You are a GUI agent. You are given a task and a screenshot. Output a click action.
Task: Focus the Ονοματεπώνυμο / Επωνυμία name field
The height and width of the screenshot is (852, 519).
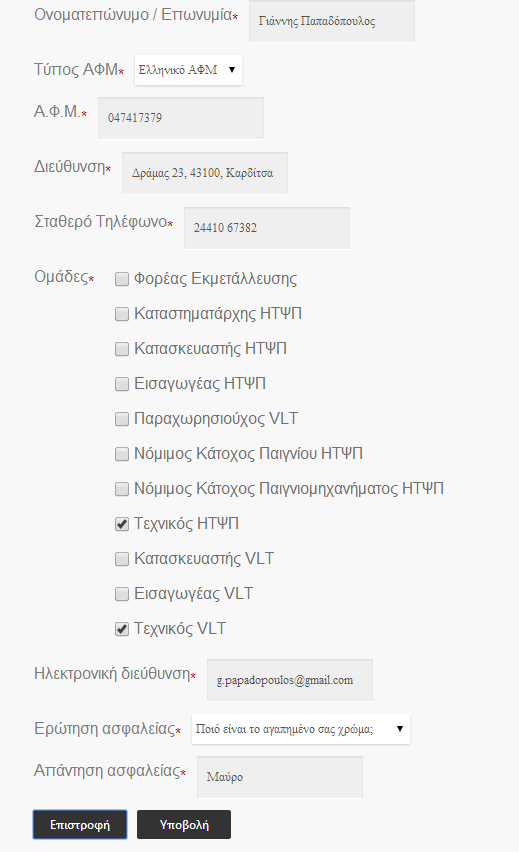[332, 21]
